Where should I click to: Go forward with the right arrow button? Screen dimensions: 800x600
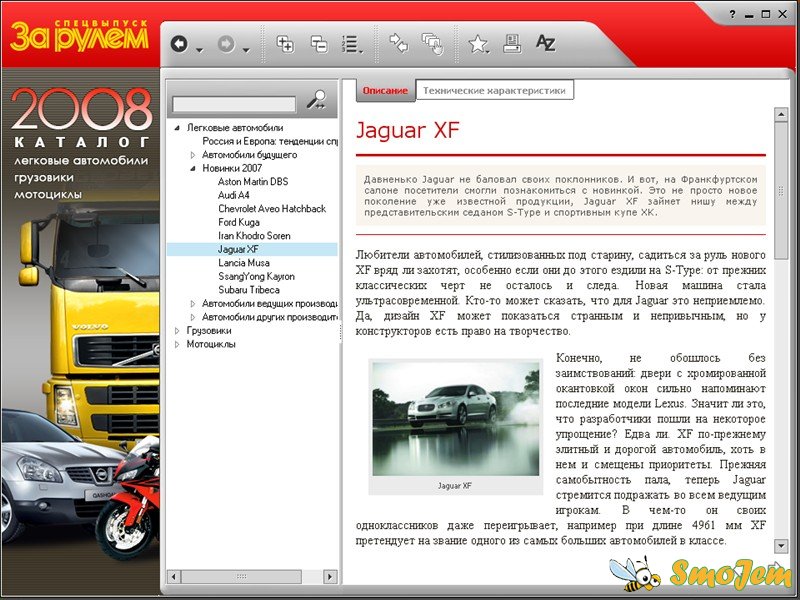[x=226, y=44]
